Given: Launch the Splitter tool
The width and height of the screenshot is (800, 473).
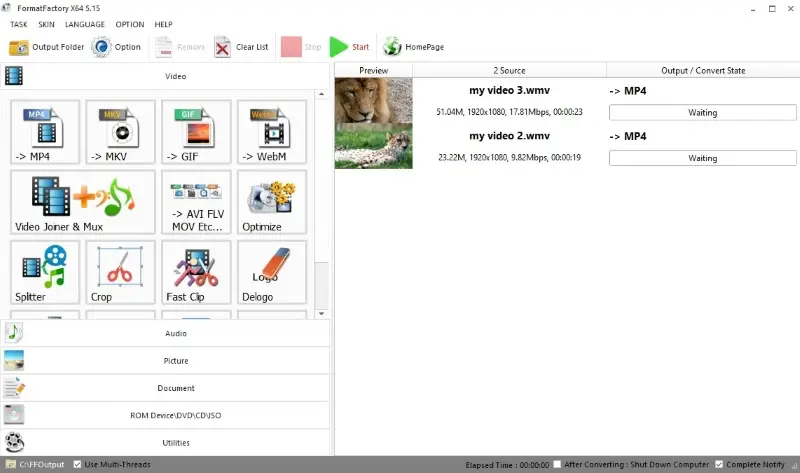Looking at the screenshot, I should click(x=45, y=272).
